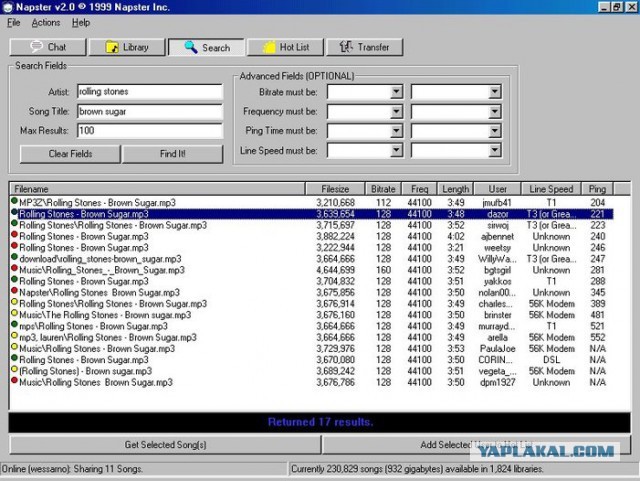Open the first Bitrate must be dropdown
Screen dimensions: 640x481
pos(396,91)
